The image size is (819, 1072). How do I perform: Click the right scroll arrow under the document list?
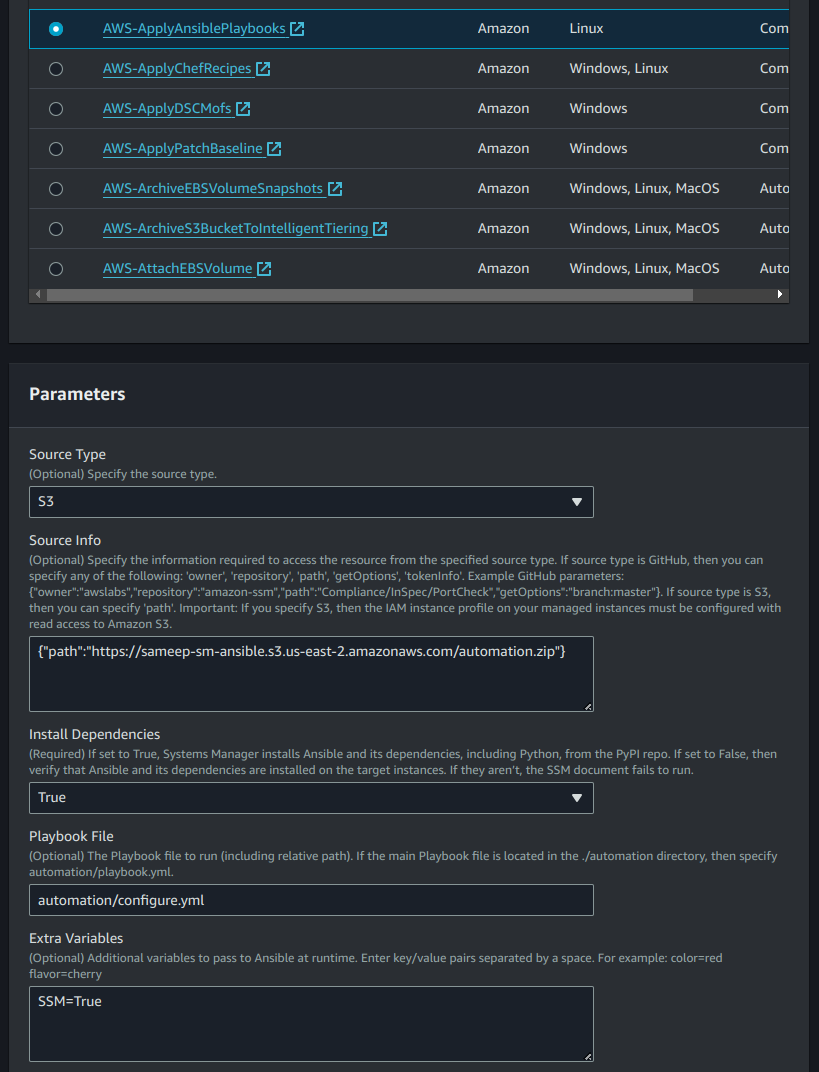point(781,294)
